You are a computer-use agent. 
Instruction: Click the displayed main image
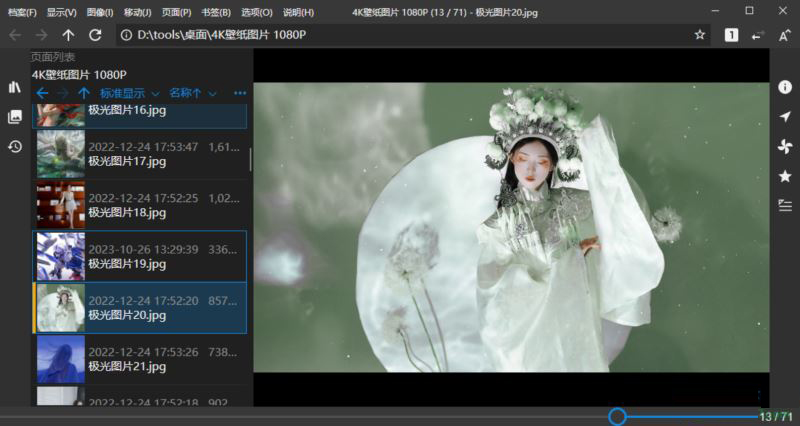tap(511, 228)
